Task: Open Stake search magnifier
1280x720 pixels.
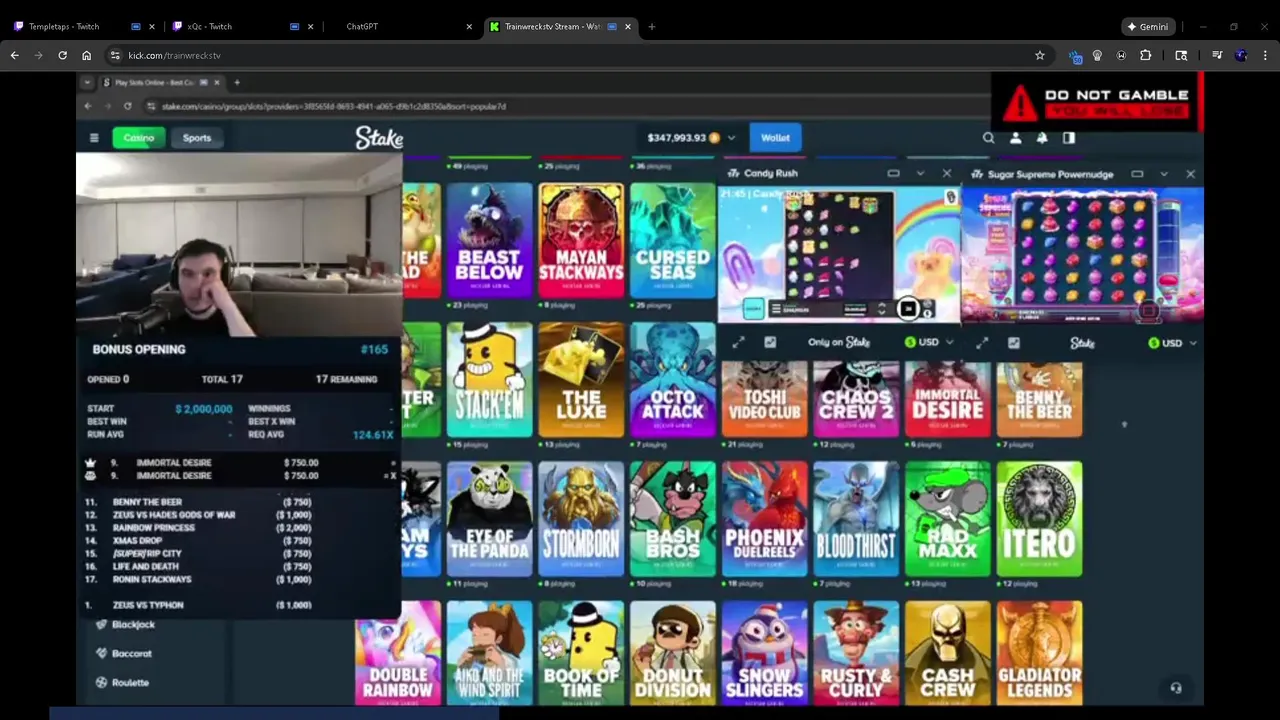Action: coord(988,138)
